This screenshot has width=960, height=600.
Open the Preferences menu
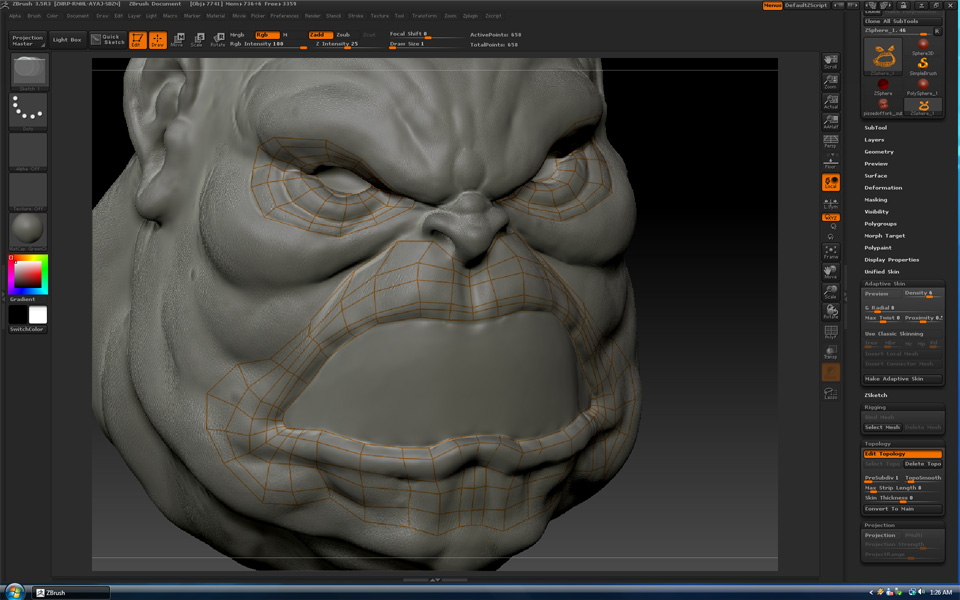(x=285, y=15)
